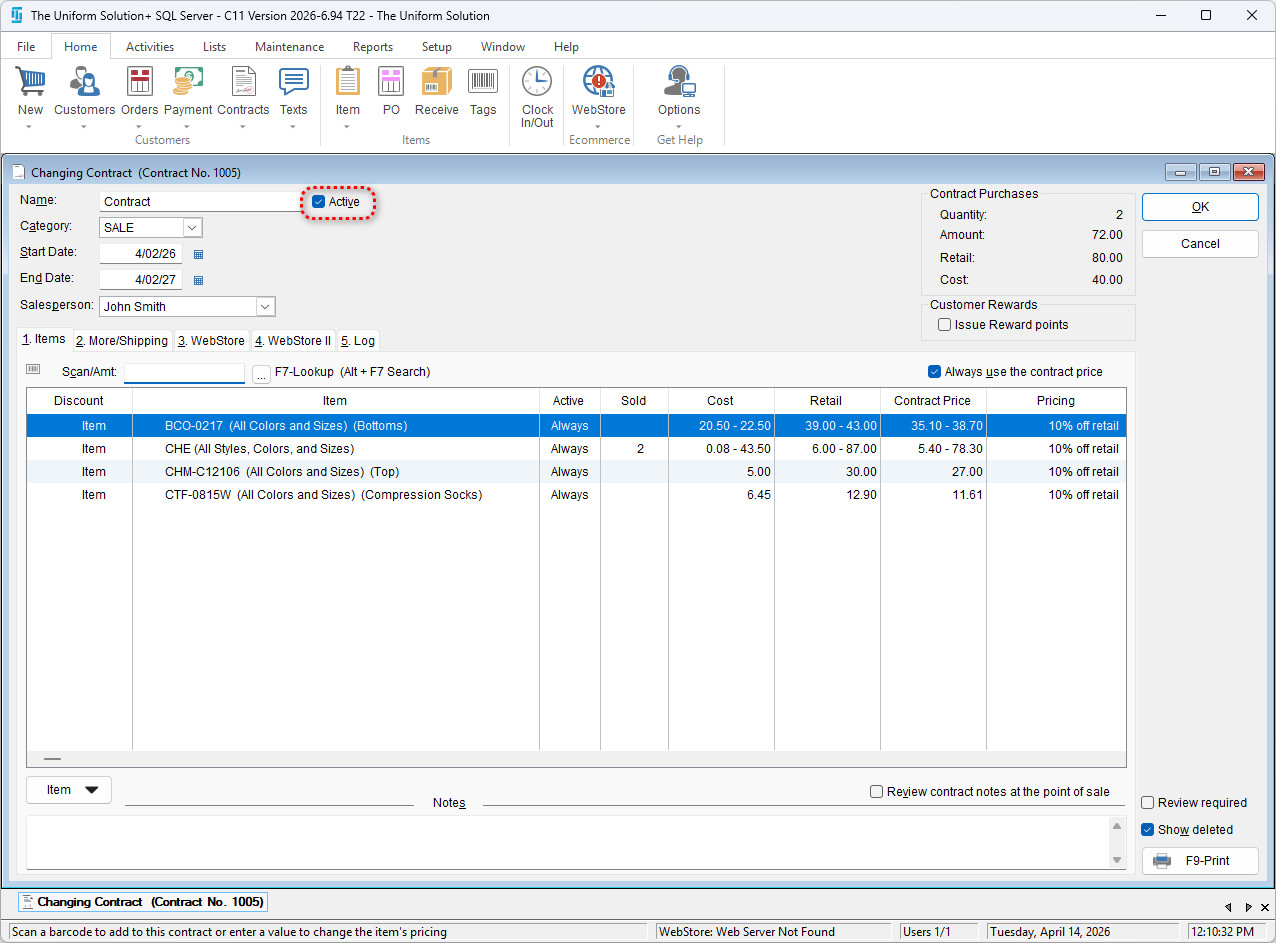Switch to the More/Shipping tab
This screenshot has height=943, width=1276.
122,341
